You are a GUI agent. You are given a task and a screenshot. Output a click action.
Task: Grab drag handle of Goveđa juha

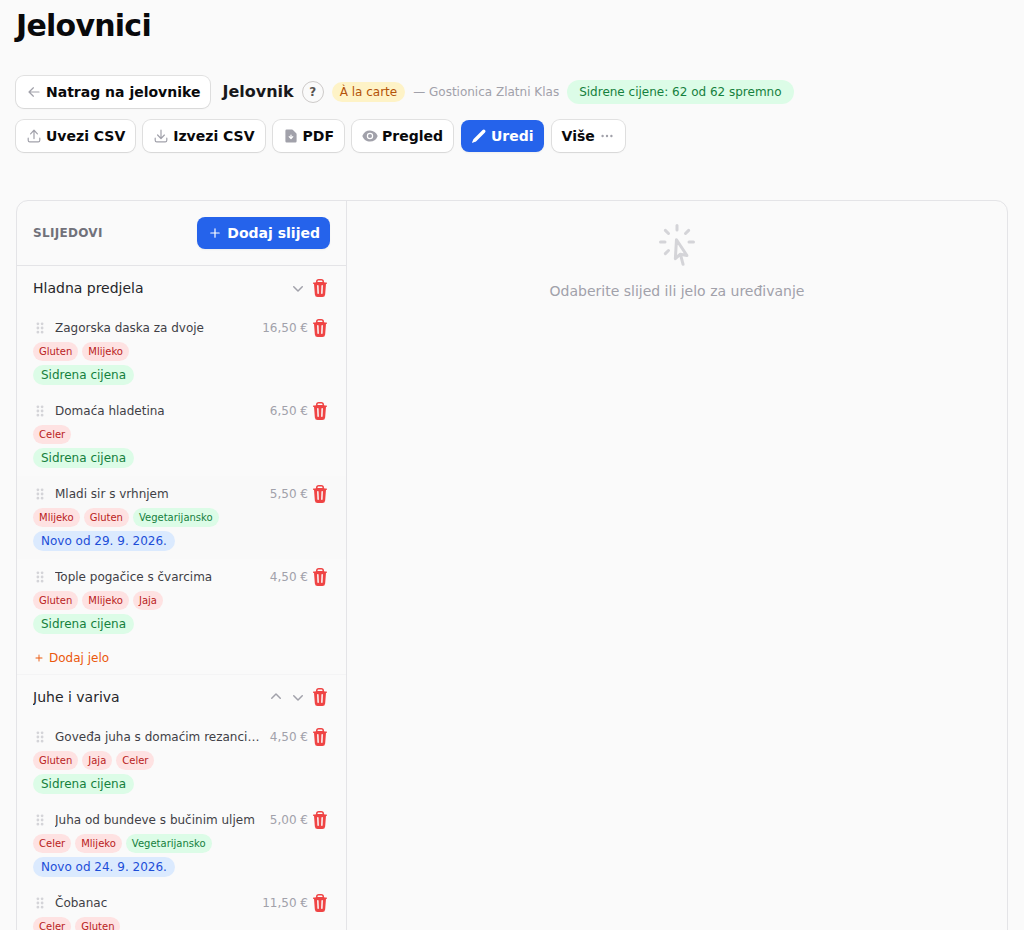tap(40, 737)
